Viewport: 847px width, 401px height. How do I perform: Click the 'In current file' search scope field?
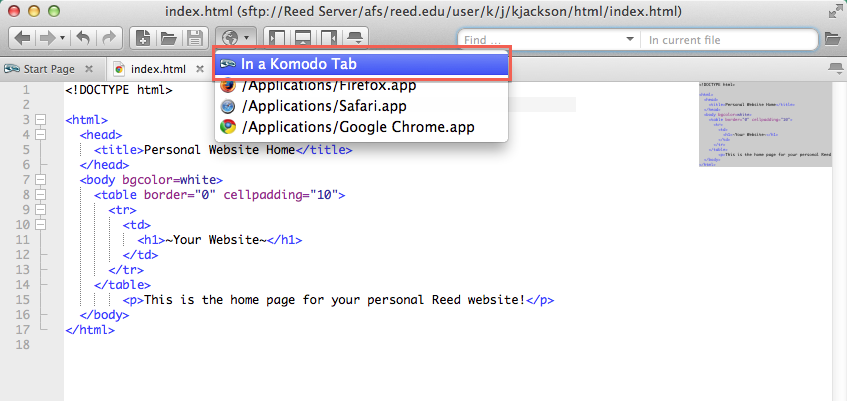click(728, 39)
